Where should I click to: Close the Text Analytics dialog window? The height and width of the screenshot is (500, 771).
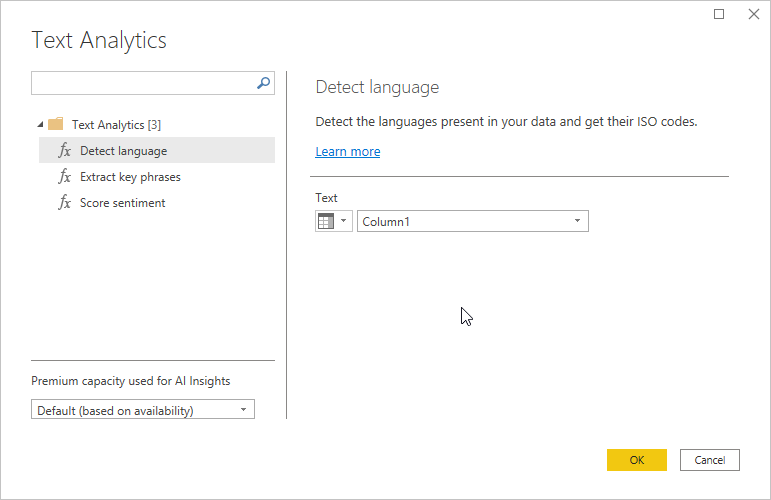pyautogui.click(x=754, y=14)
